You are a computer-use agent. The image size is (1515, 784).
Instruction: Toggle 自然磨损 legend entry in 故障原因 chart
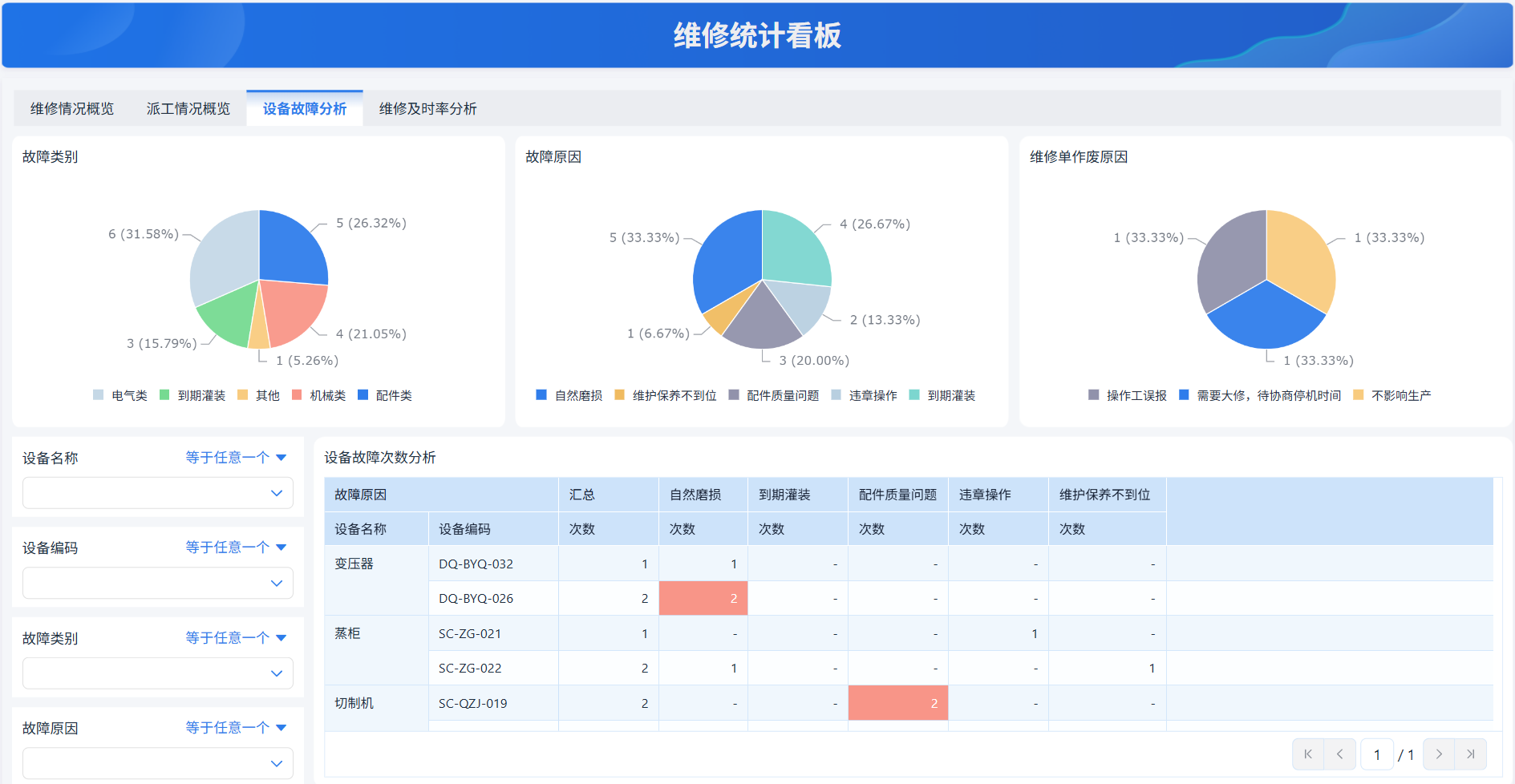pyautogui.click(x=569, y=395)
